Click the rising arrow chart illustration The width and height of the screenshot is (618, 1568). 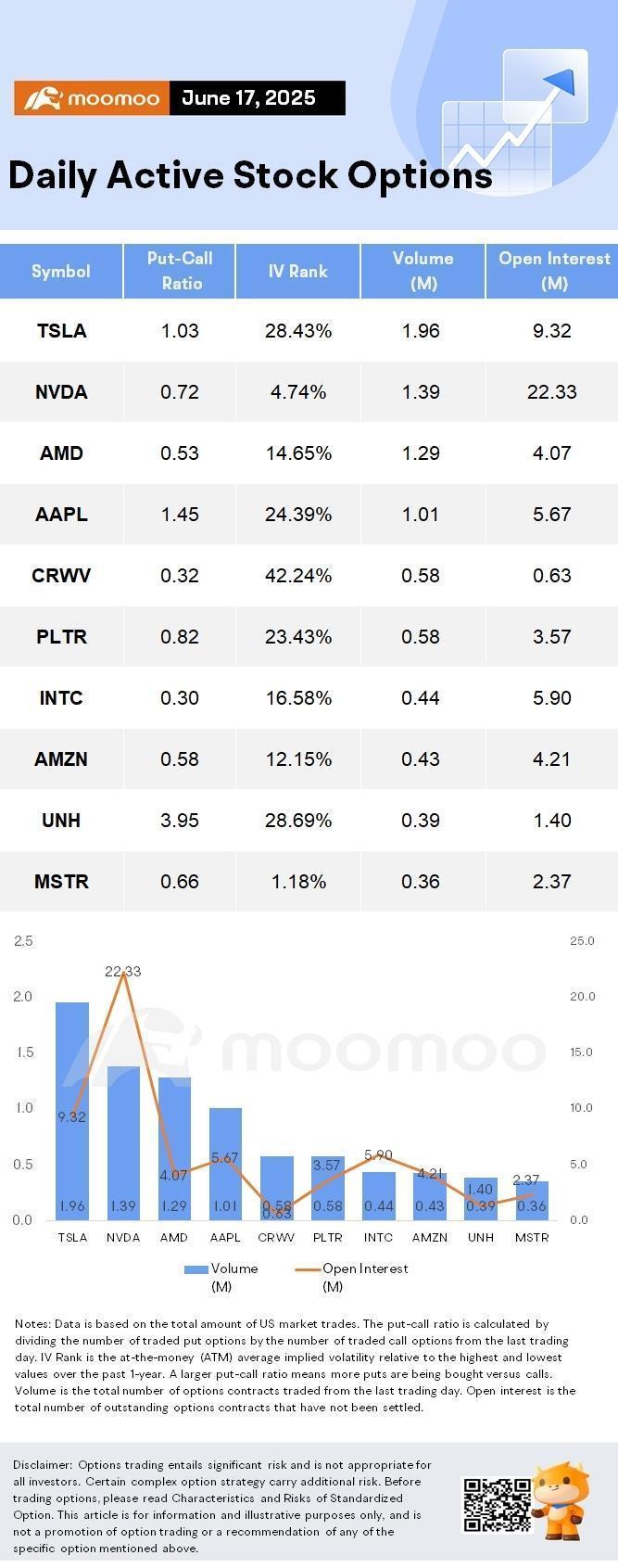pyautogui.click(x=514, y=120)
